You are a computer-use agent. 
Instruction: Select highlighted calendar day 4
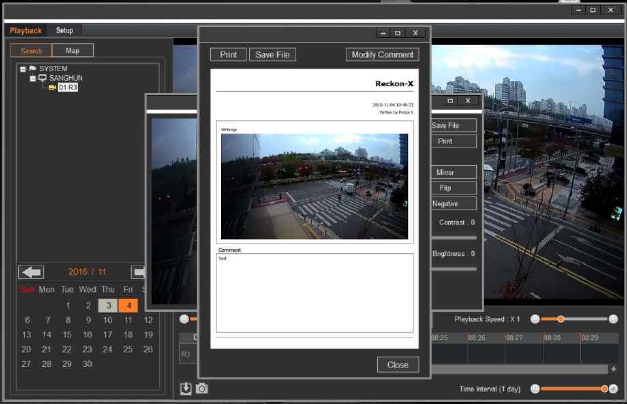(128, 306)
